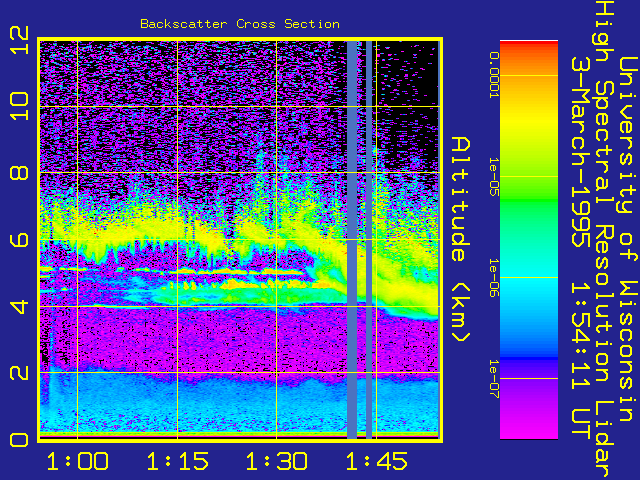
Task: Click the colorbar label '1e-06'
Action: point(494,278)
